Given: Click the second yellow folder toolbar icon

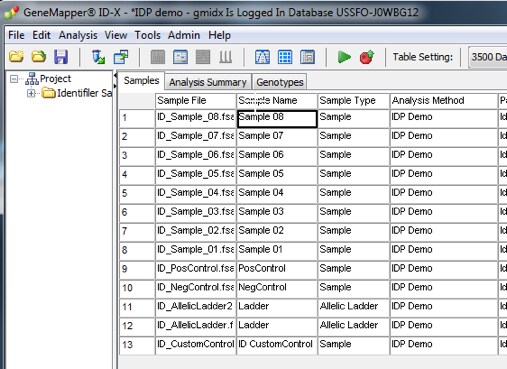Looking at the screenshot, I should (x=39, y=57).
